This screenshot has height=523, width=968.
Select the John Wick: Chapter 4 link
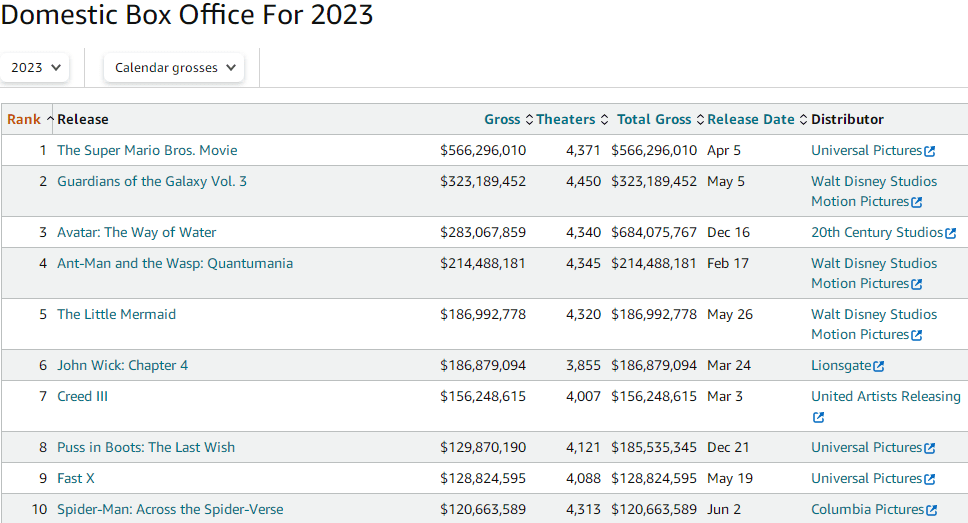(122, 366)
